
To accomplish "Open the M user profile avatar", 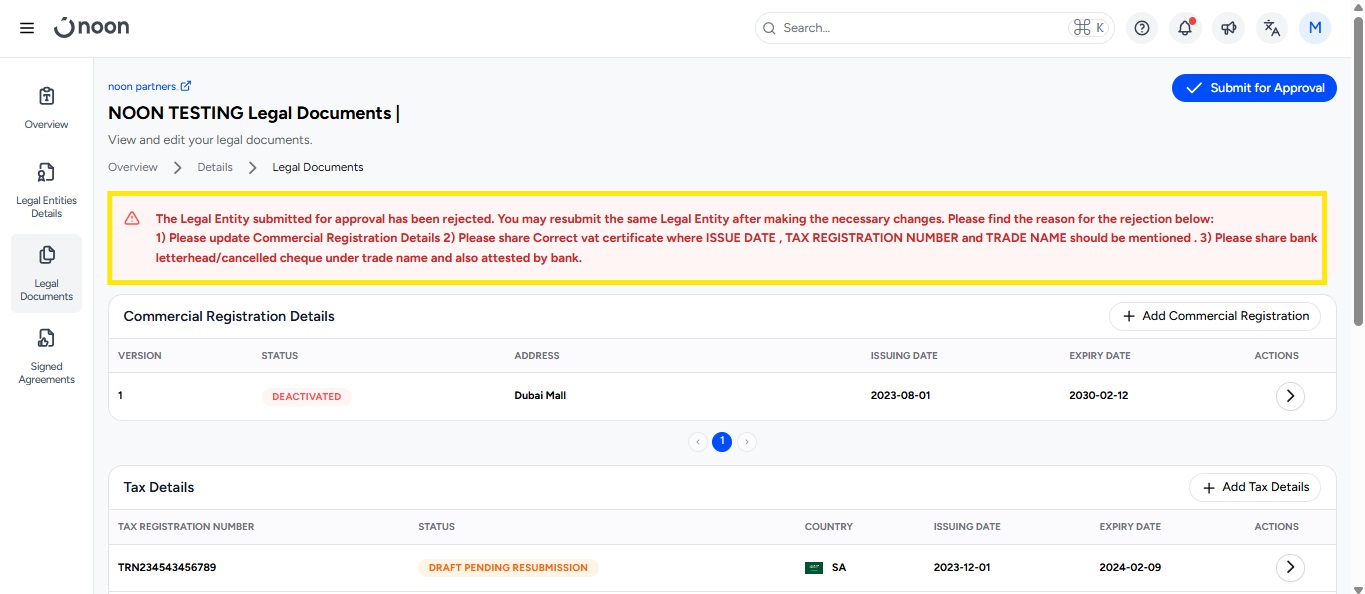I will 1314,28.
